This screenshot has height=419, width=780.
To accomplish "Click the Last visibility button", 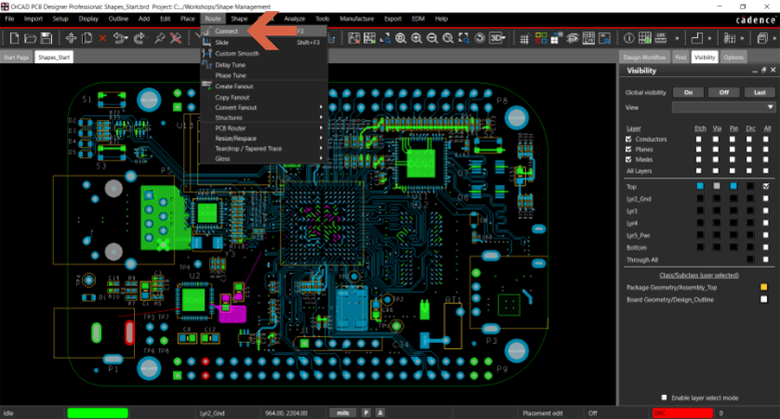I will tap(760, 93).
